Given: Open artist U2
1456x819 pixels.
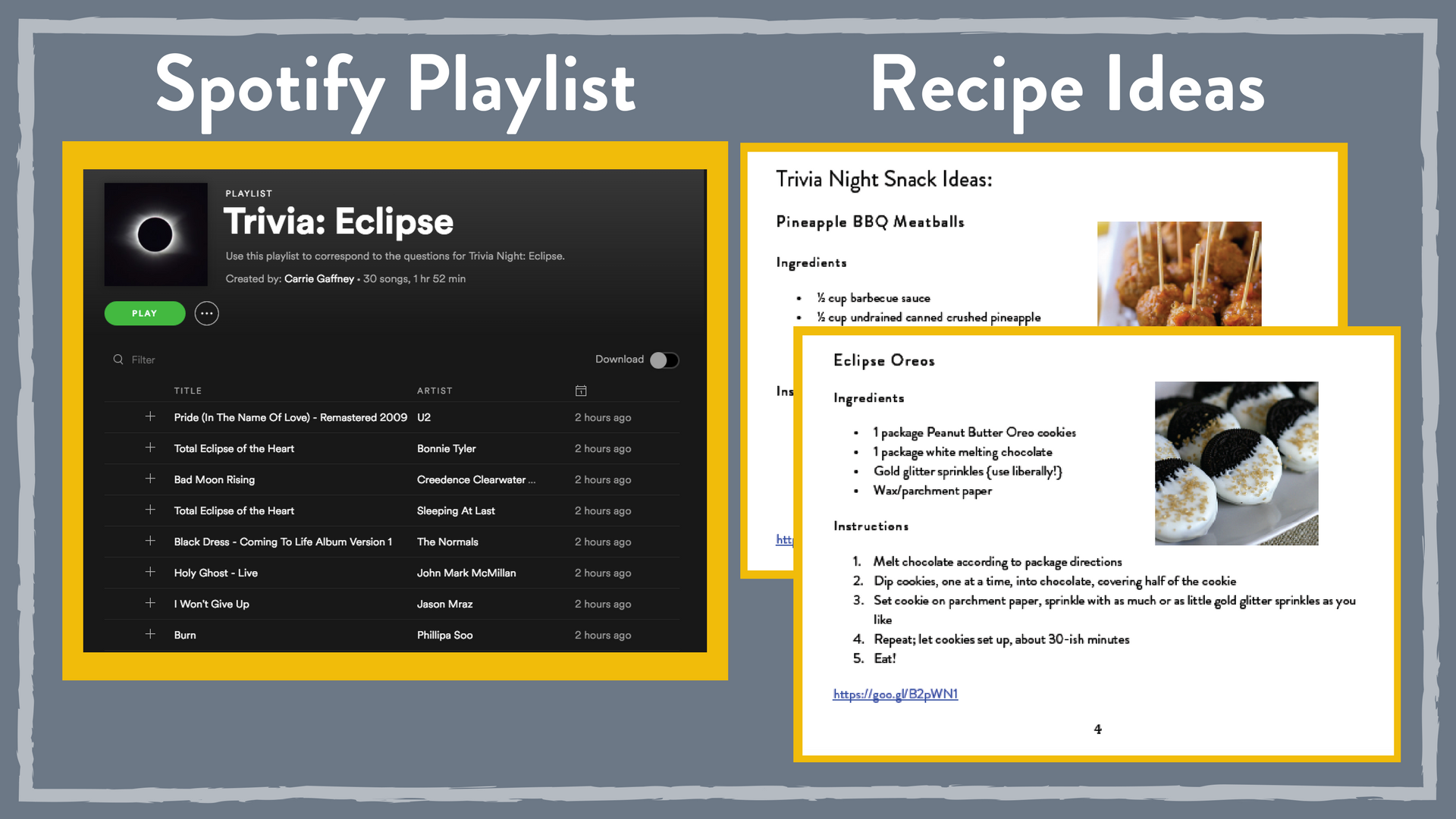Looking at the screenshot, I should coord(424,417).
